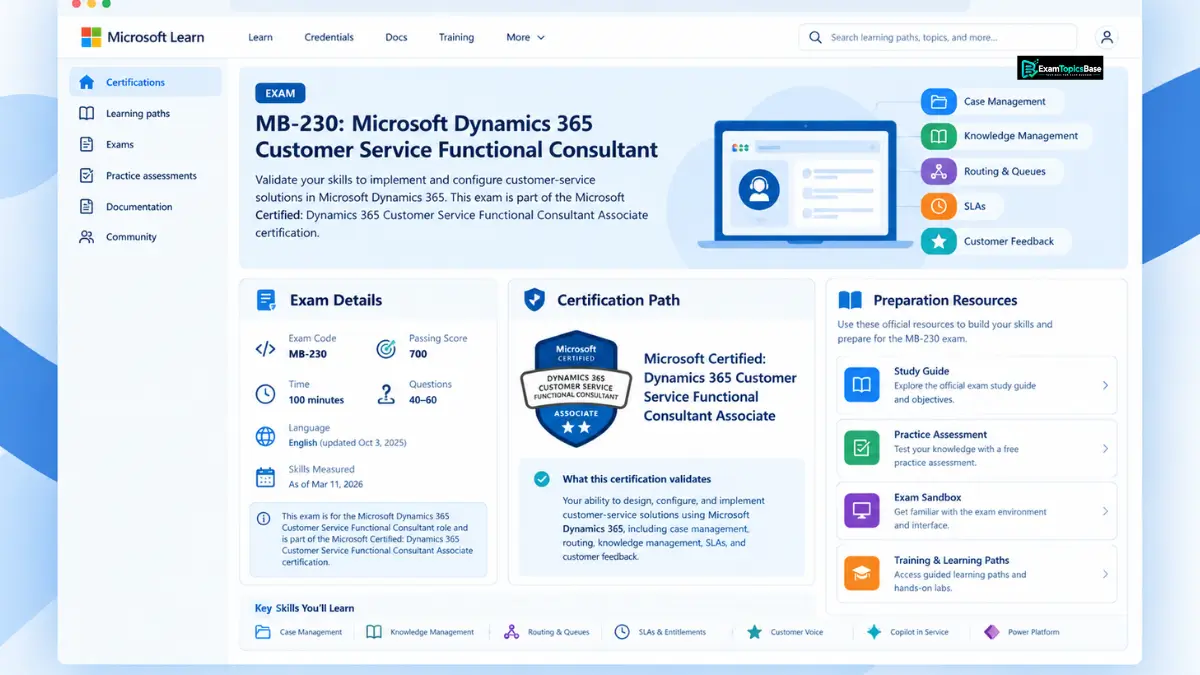The width and height of the screenshot is (1200, 675).
Task: Expand the More dropdown menu
Action: 526,37
